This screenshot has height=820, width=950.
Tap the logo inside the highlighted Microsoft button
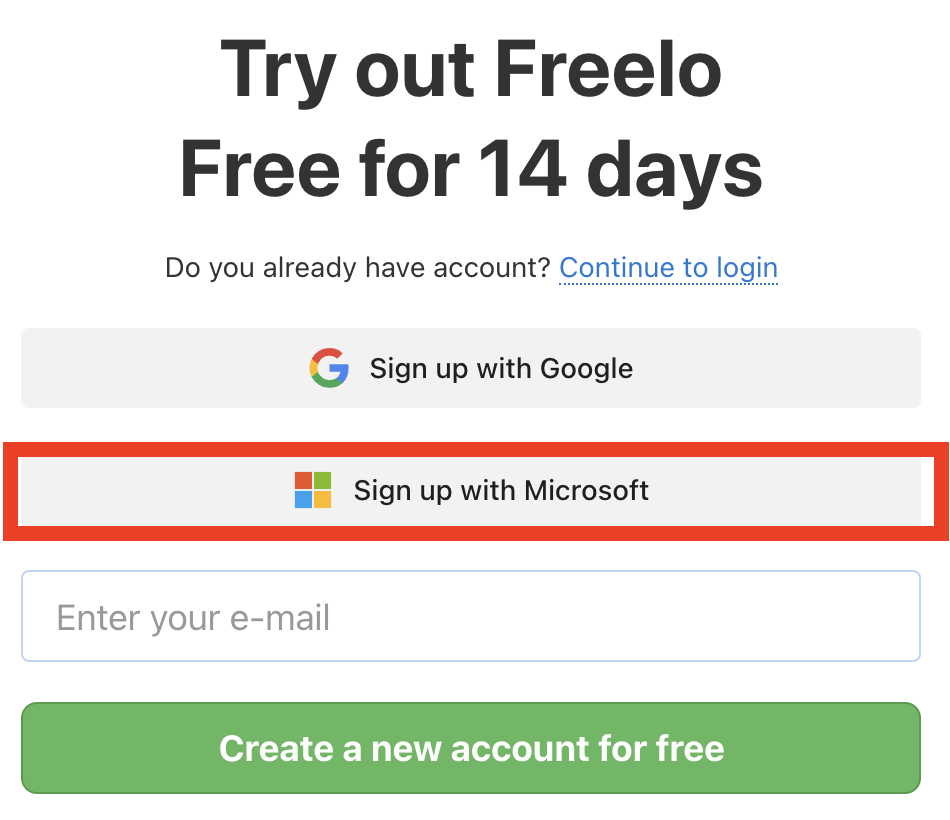(x=312, y=490)
